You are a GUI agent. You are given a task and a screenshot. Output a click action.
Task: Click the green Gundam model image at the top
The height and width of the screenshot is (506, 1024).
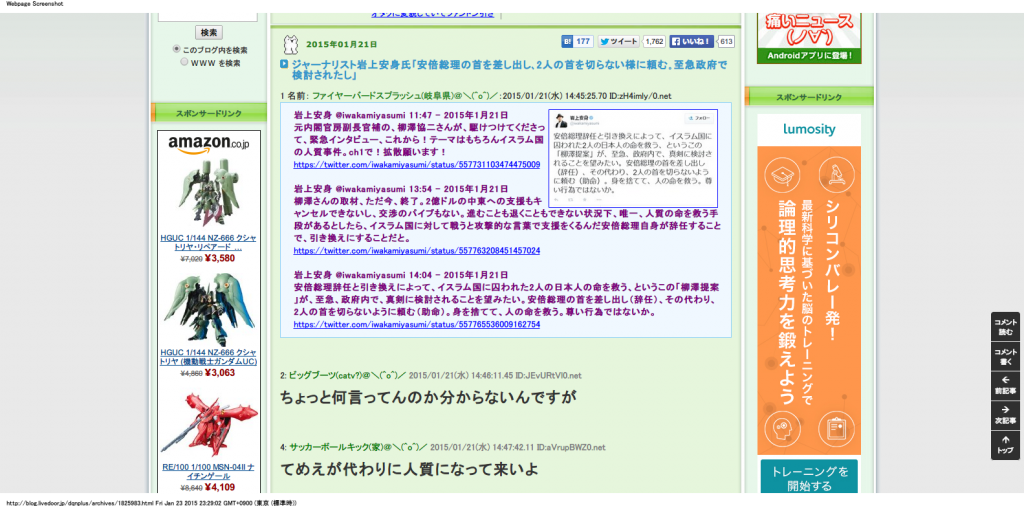[x=208, y=193]
